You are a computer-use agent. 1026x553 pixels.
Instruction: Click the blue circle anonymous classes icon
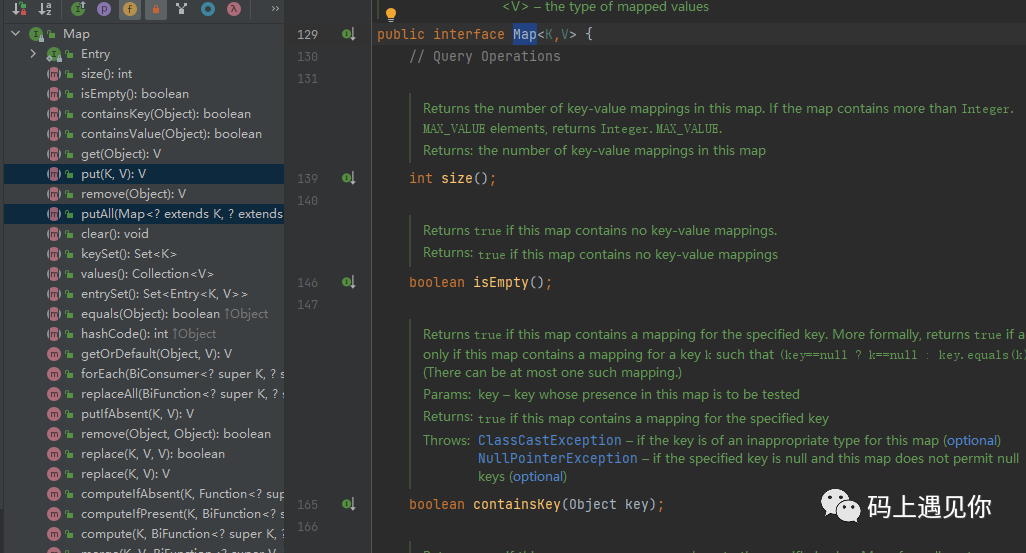(208, 9)
